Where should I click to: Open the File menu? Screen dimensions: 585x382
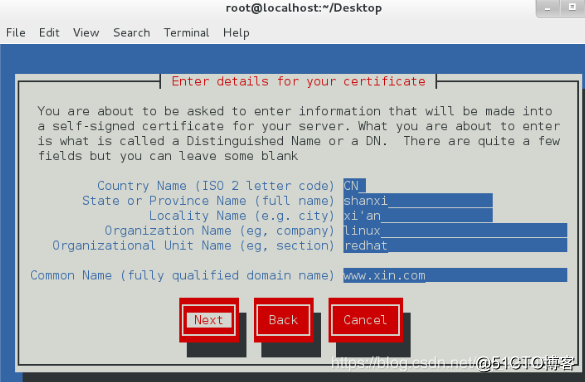point(16,33)
